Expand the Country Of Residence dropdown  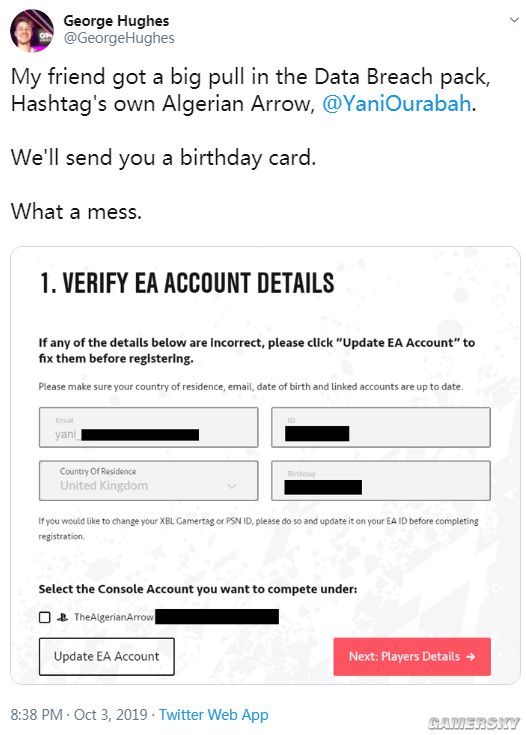(x=148, y=480)
